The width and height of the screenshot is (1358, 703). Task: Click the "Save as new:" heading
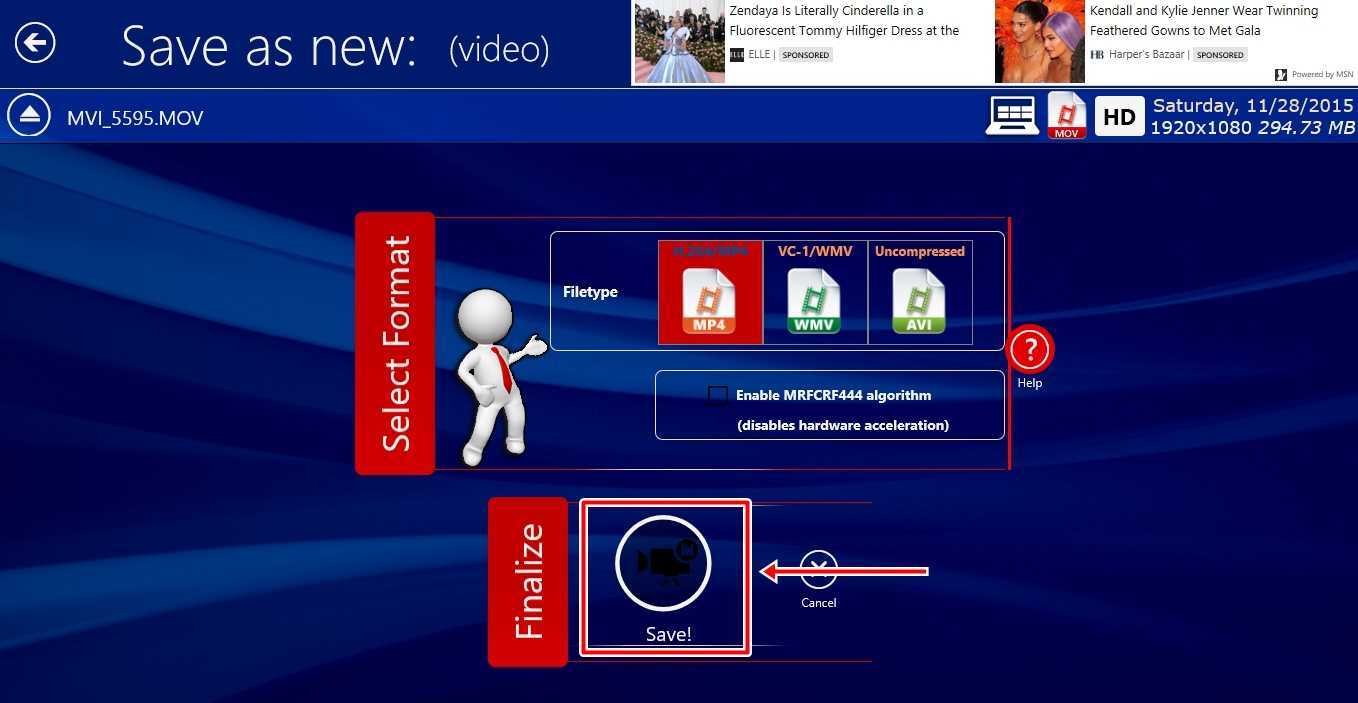click(x=269, y=46)
